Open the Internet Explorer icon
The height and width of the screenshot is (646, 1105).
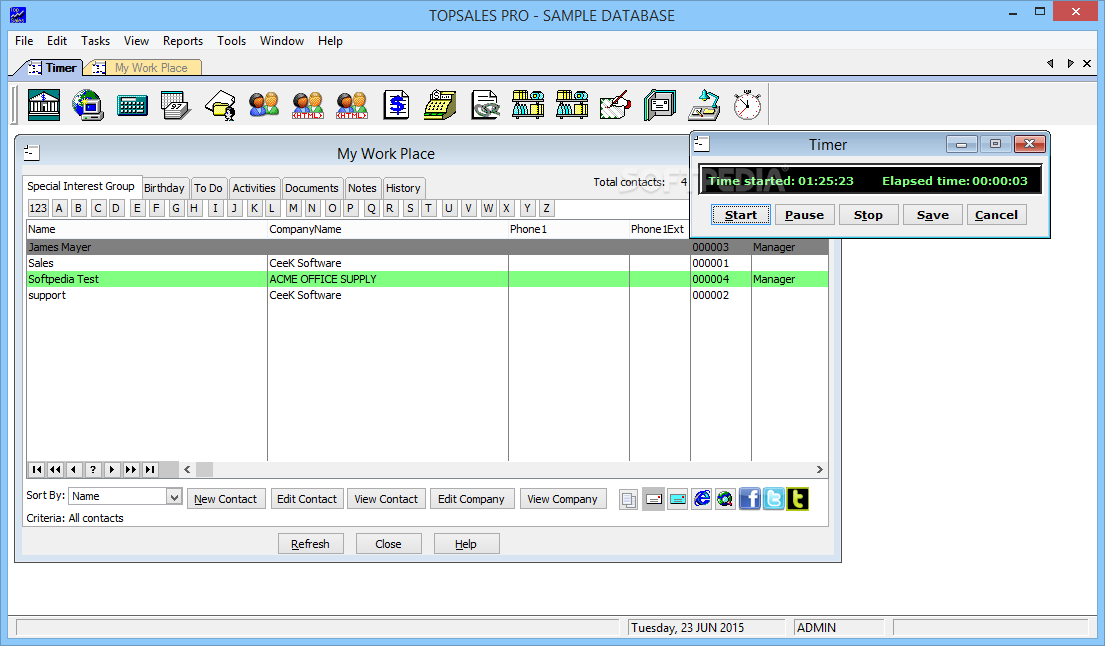[702, 499]
